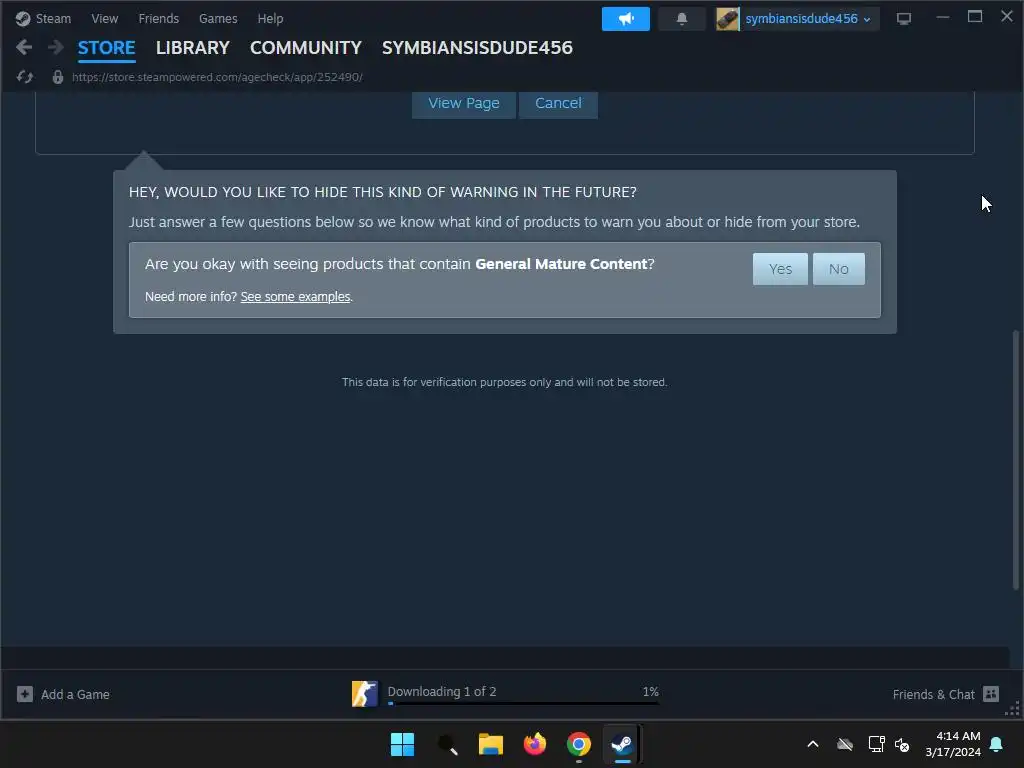This screenshot has height=768, width=1024.
Task: Click the downloading game's Counter-Strike icon
Action: tap(364, 694)
